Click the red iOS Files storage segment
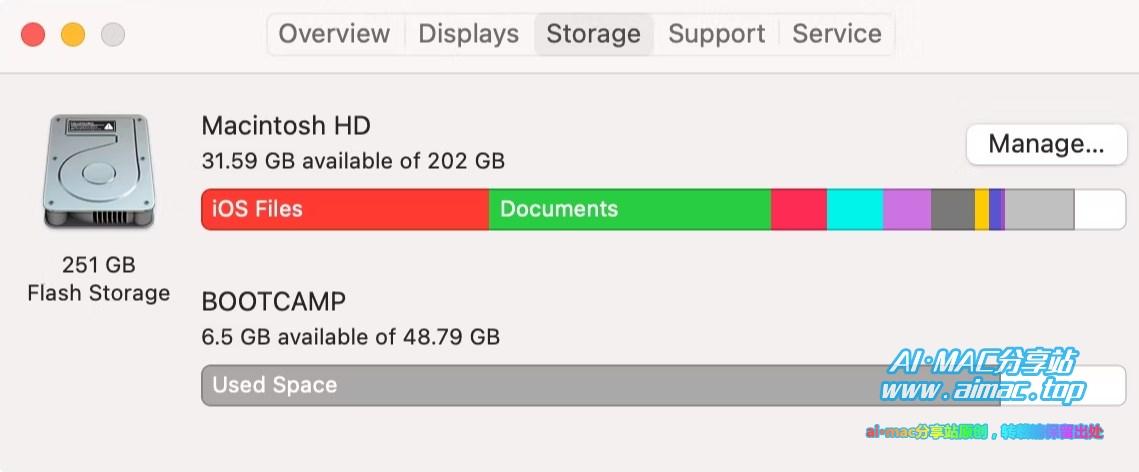 (345, 209)
